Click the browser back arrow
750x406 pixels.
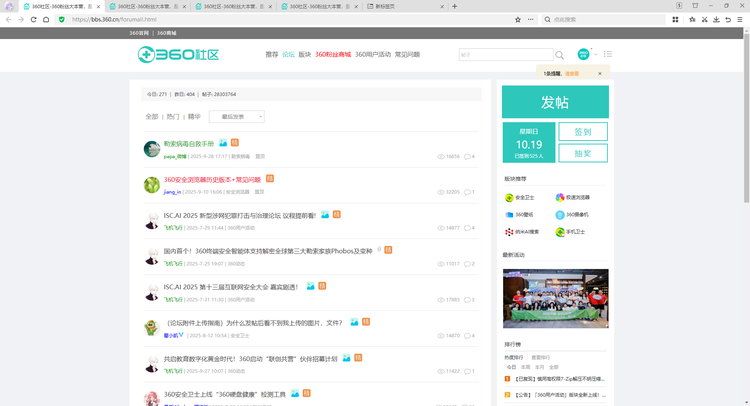[8, 20]
